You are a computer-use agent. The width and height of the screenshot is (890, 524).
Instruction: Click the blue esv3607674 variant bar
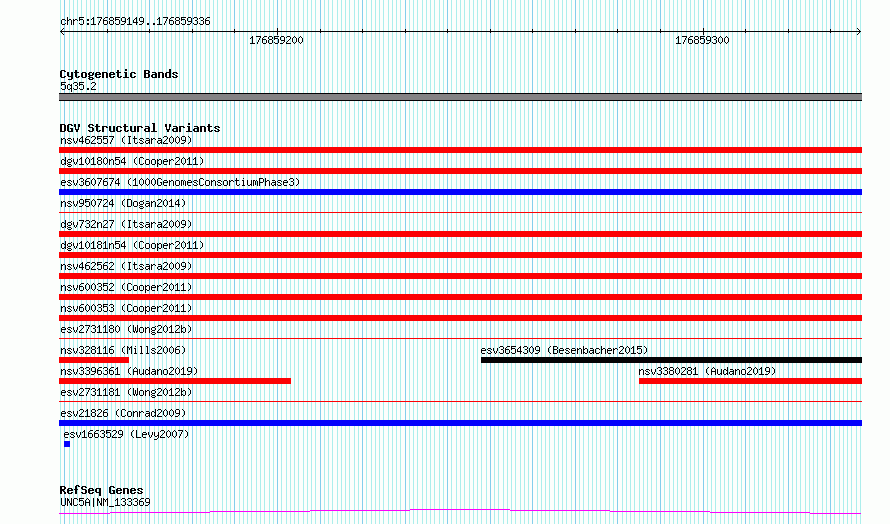pyautogui.click(x=460, y=192)
